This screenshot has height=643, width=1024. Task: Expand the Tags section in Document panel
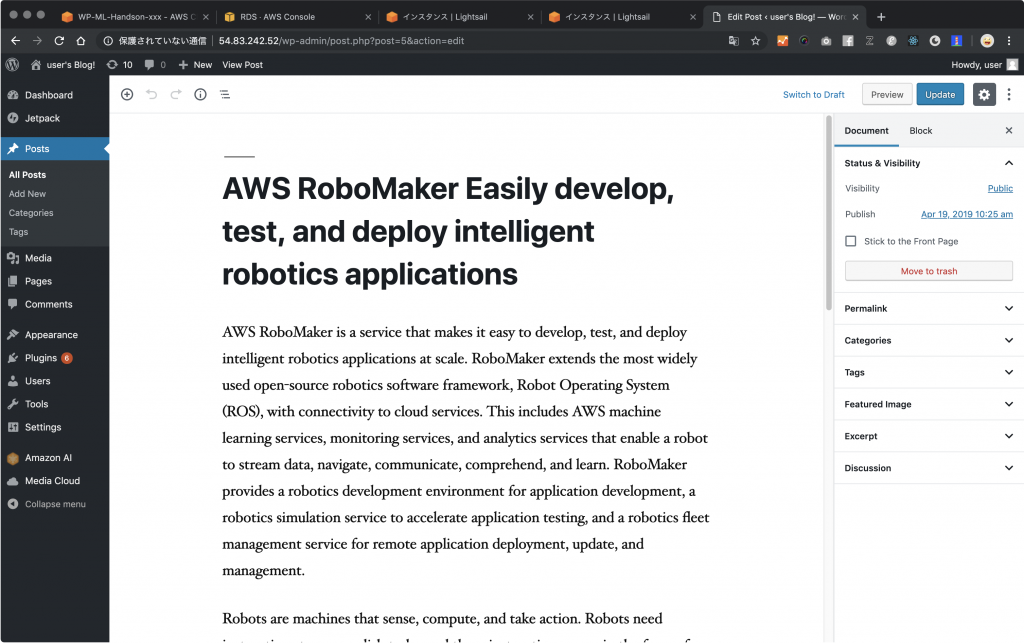coord(929,372)
